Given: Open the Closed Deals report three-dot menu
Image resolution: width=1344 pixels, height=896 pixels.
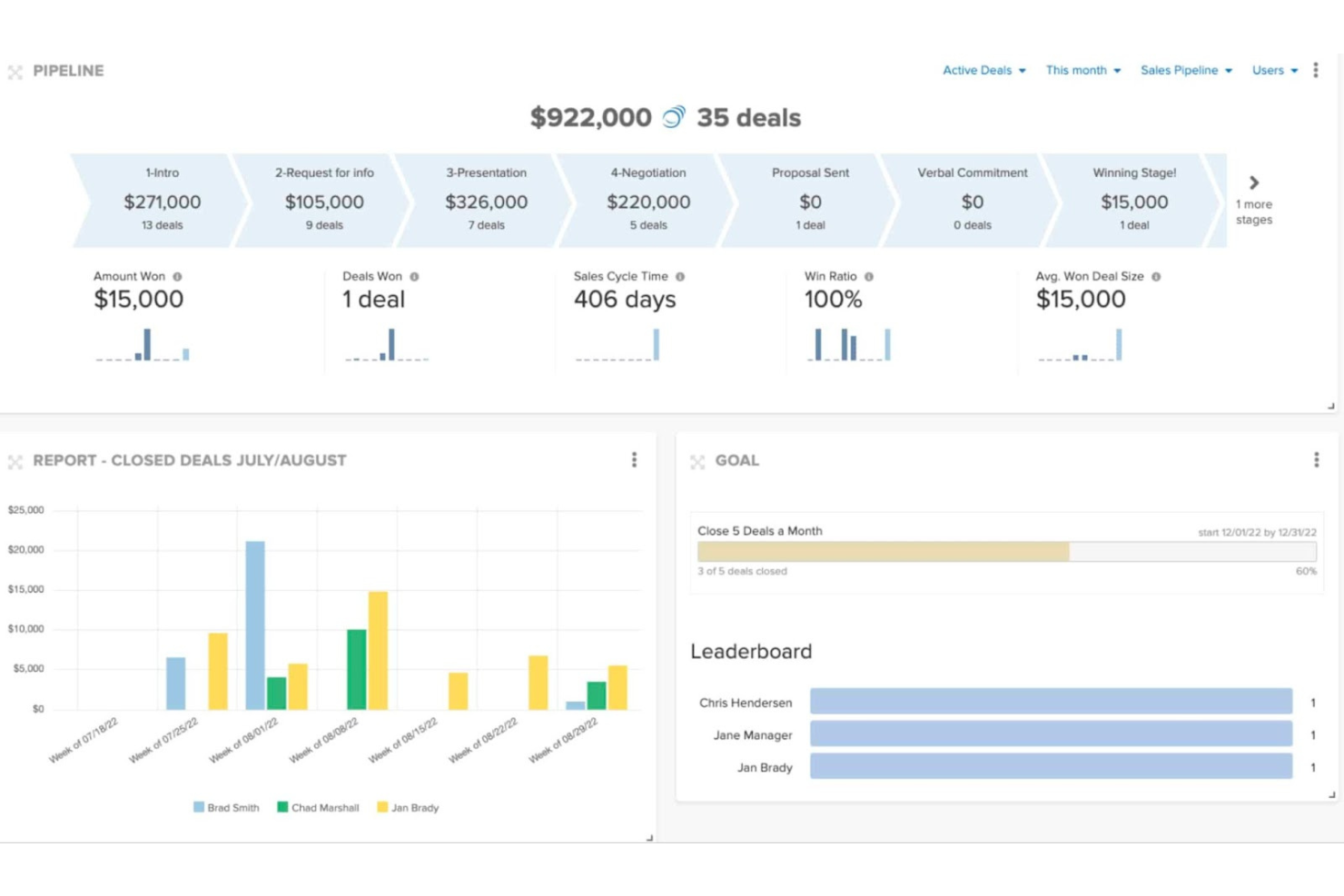Looking at the screenshot, I should 634,460.
